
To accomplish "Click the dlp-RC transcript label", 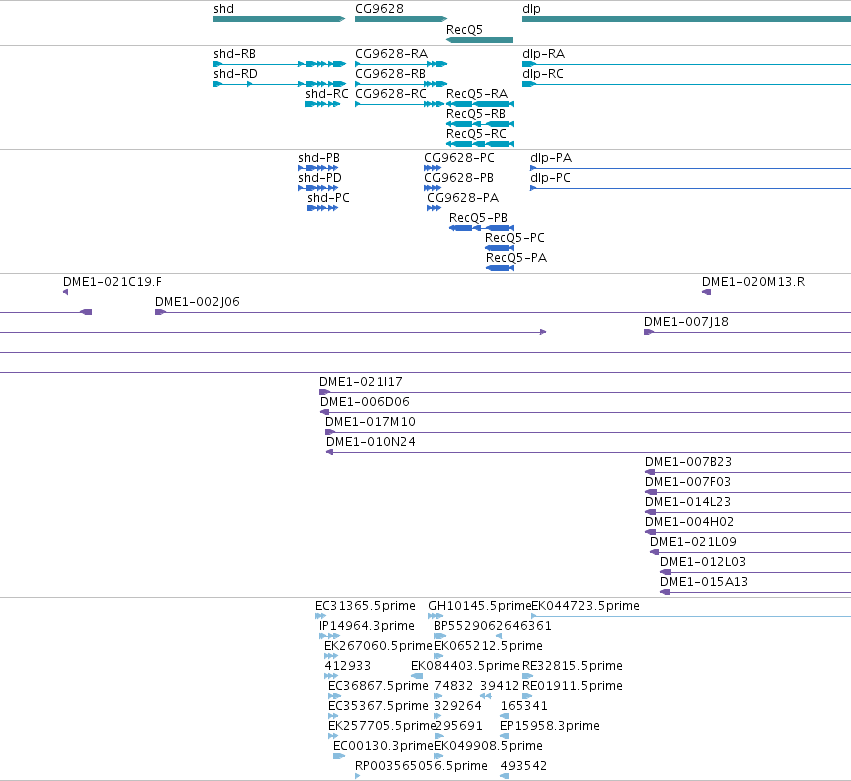I will [543, 74].
